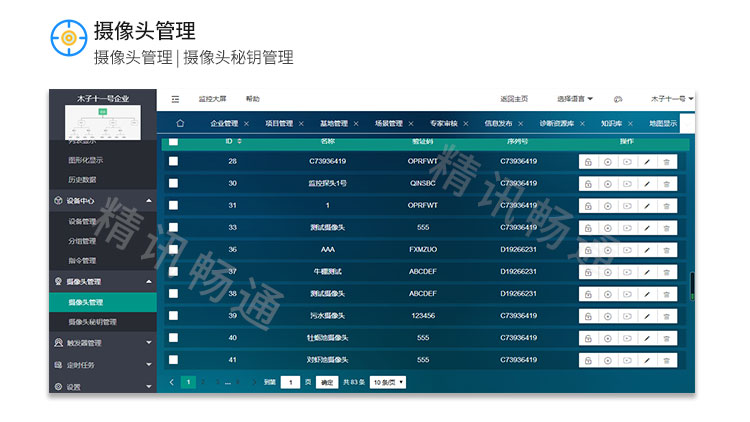Go to the home tab icon
The height and width of the screenshot is (422, 750).
point(180,123)
